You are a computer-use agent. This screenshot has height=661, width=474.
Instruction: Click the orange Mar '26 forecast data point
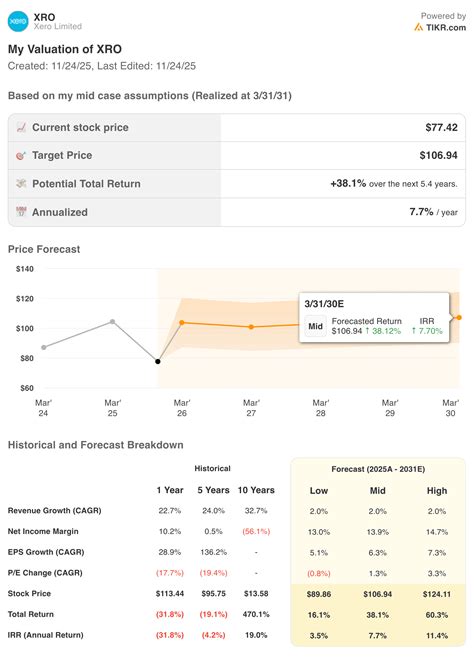[x=182, y=322]
